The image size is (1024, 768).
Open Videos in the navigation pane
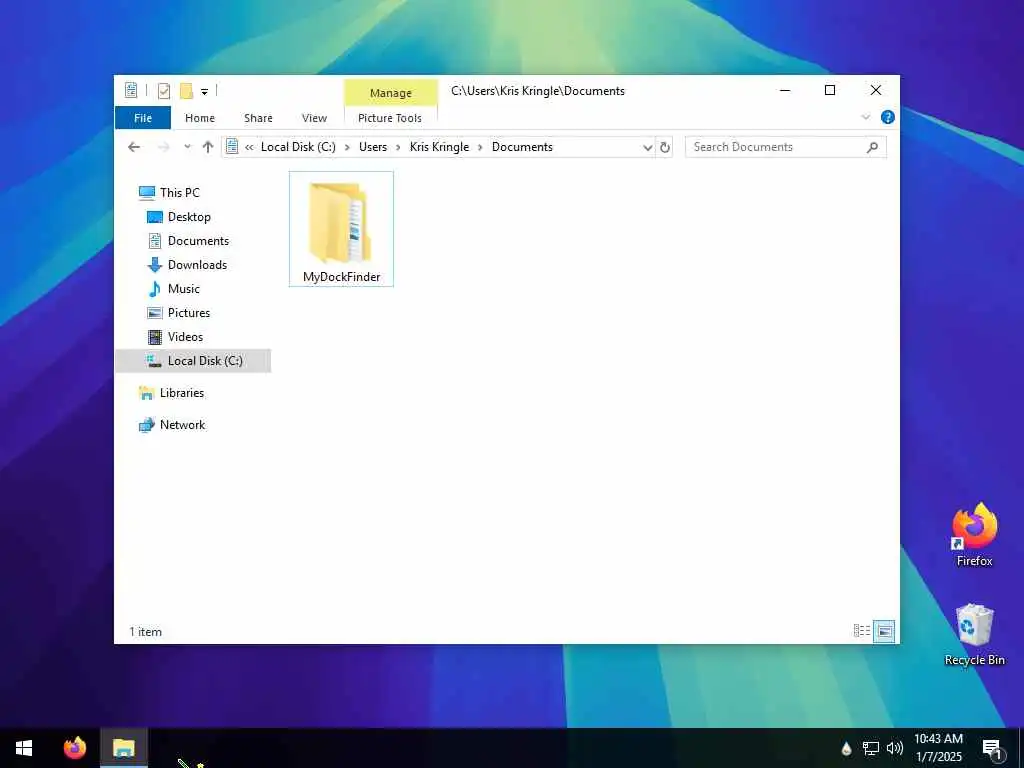tap(175, 337)
